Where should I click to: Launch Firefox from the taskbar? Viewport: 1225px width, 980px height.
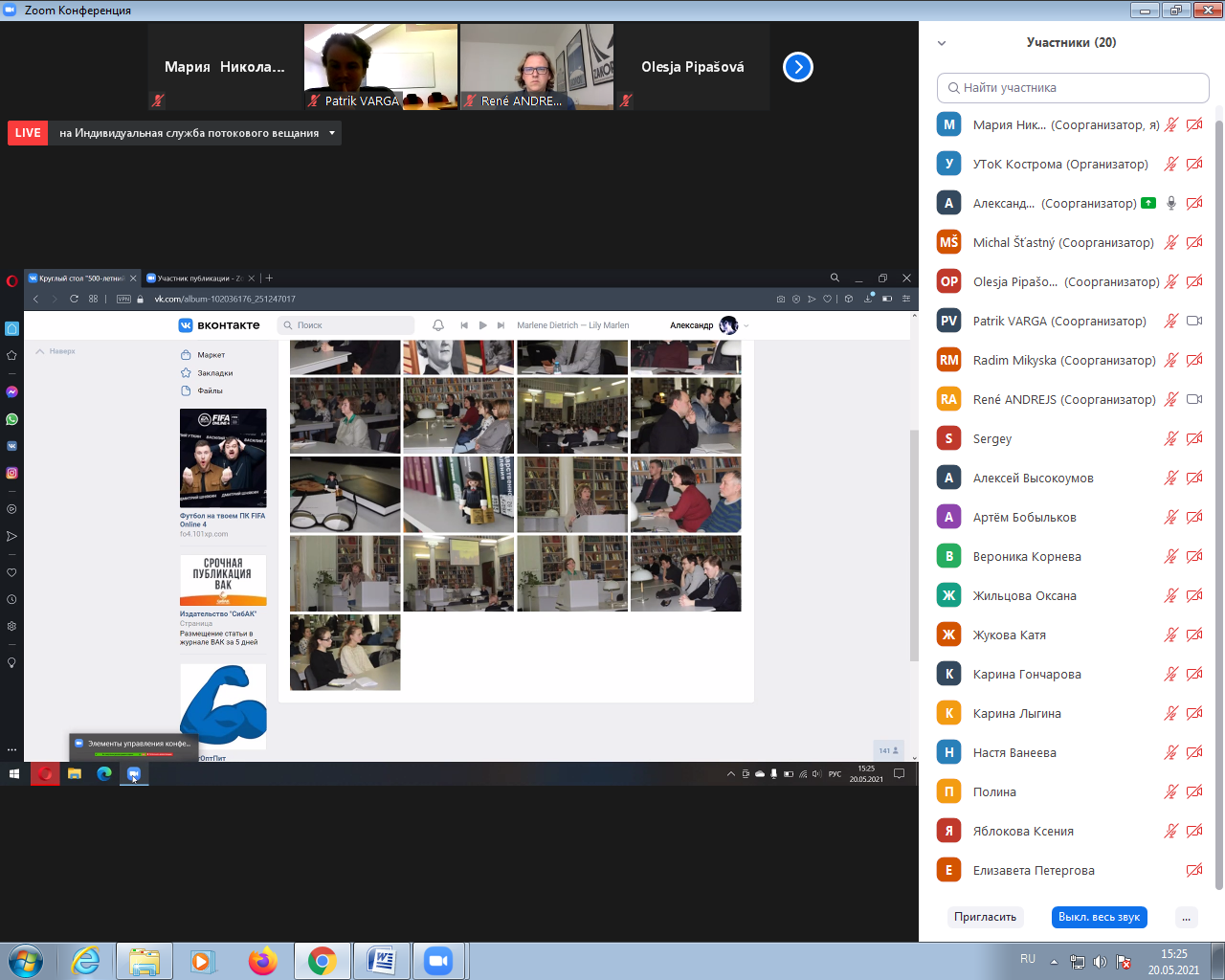click(x=262, y=960)
